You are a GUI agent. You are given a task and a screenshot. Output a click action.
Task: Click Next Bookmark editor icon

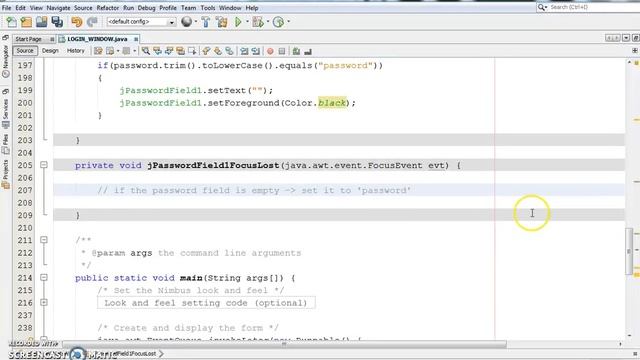point(218,51)
